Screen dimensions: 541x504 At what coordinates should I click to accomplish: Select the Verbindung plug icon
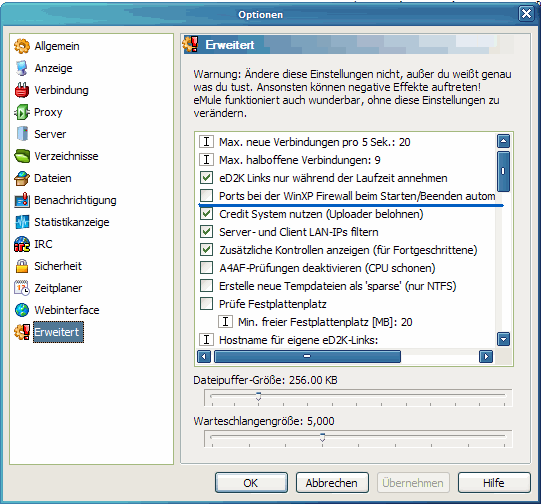22,90
